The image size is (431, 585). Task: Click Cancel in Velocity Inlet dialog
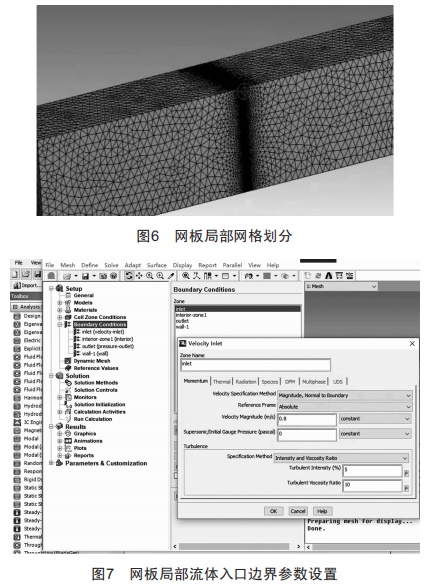pyautogui.click(x=298, y=511)
